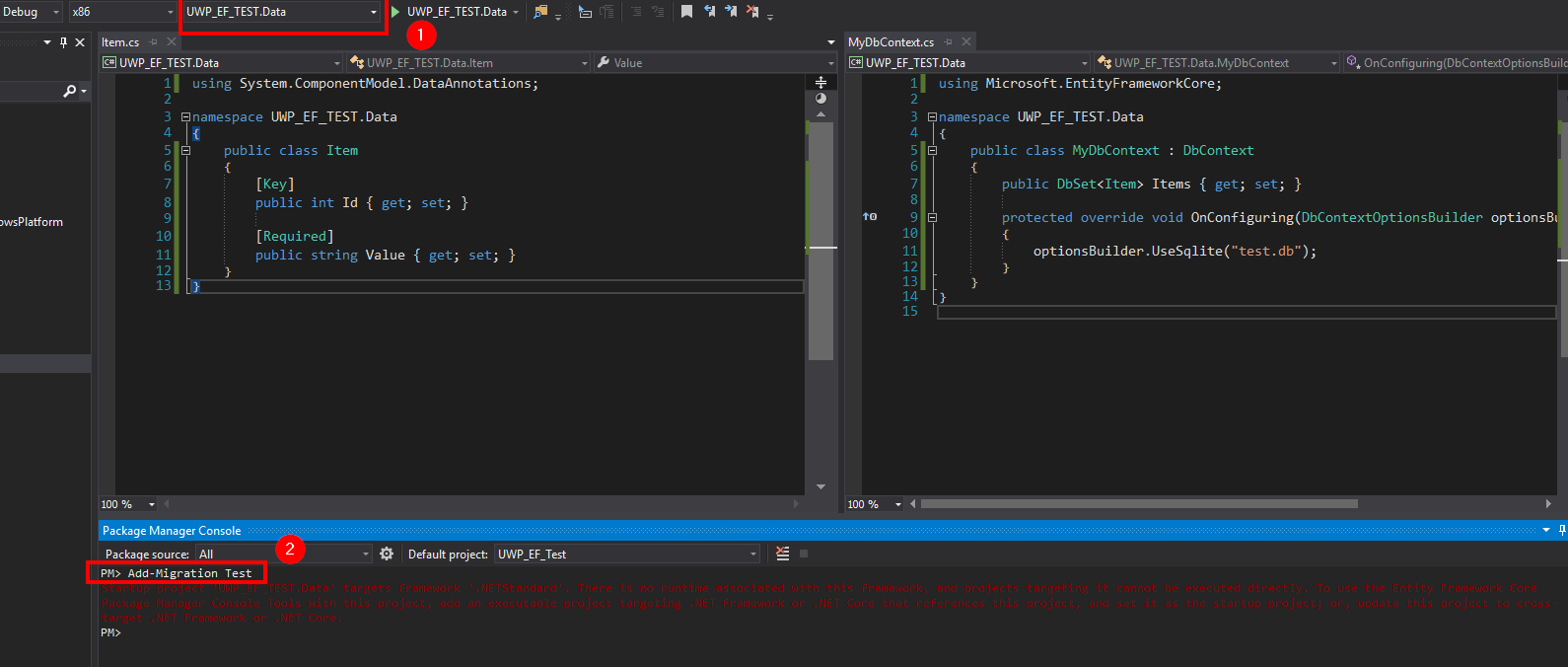Open the Package source All dropdown
This screenshot has width=1568, height=667.
coord(366,554)
